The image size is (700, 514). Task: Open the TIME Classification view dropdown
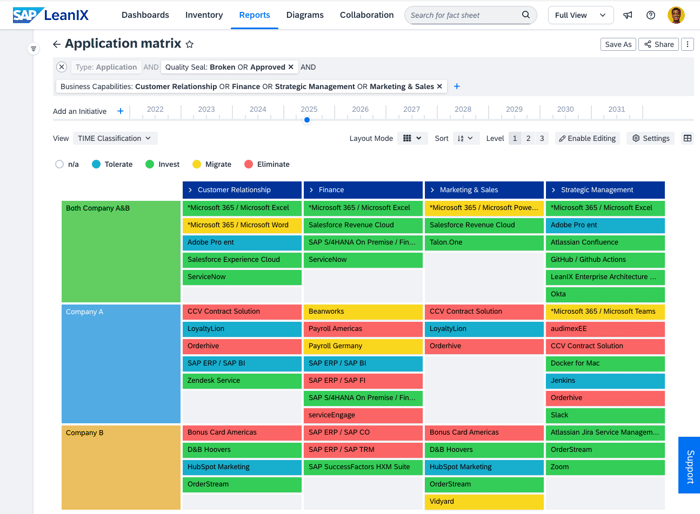tap(115, 138)
